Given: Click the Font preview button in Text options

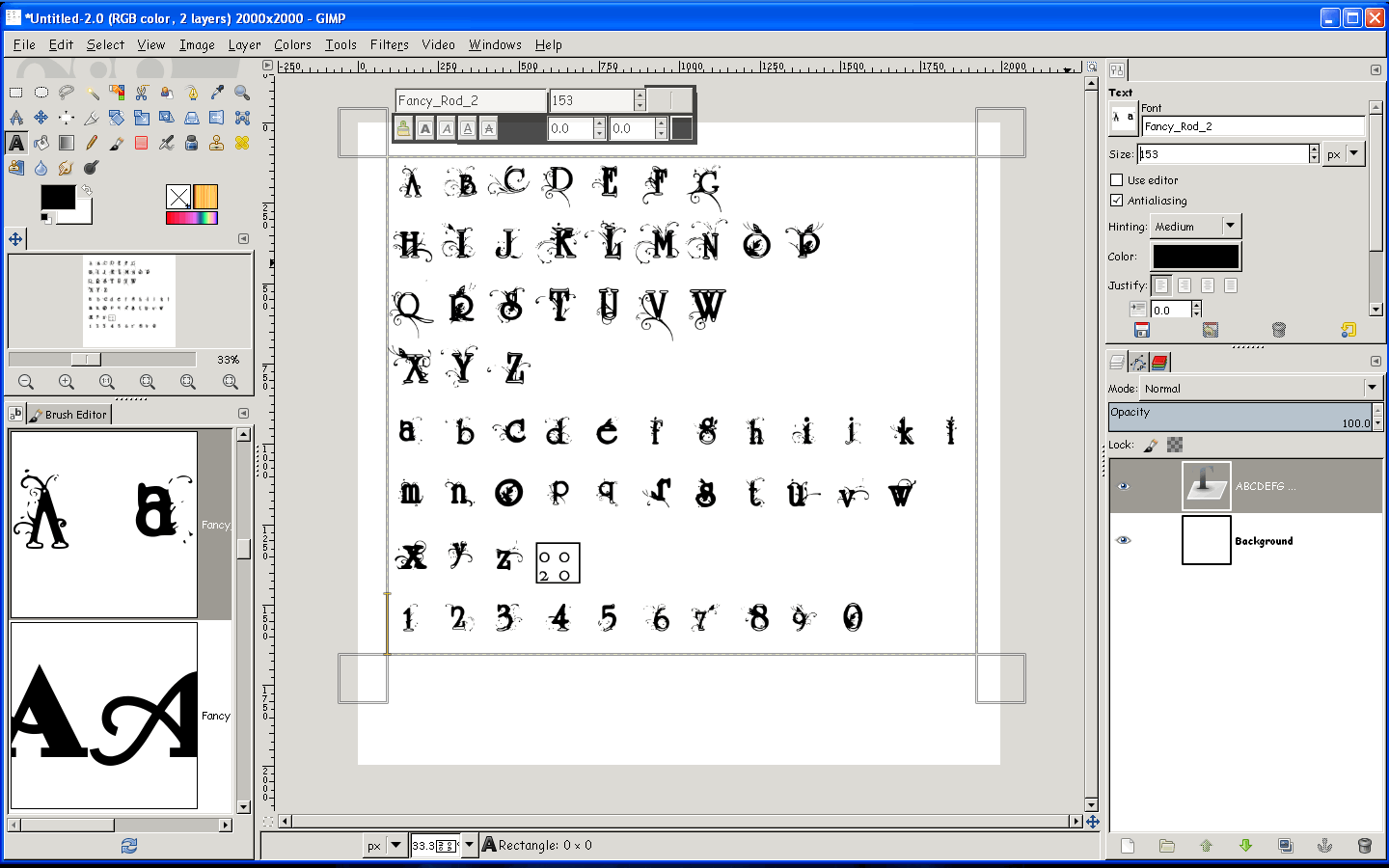Looking at the screenshot, I should tap(1123, 119).
